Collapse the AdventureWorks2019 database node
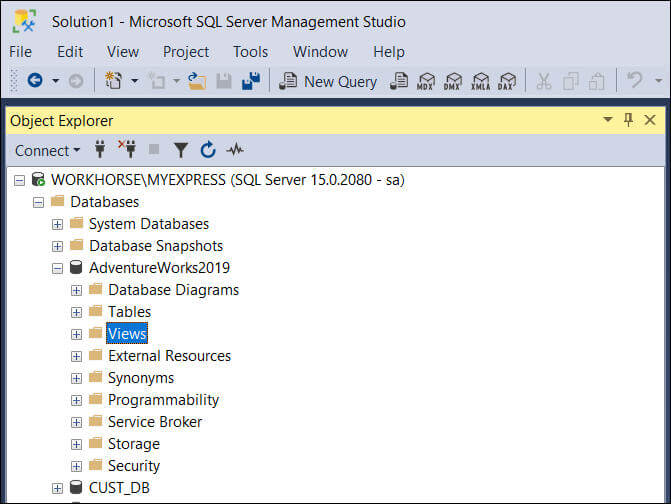This screenshot has height=504, width=671. (x=57, y=268)
